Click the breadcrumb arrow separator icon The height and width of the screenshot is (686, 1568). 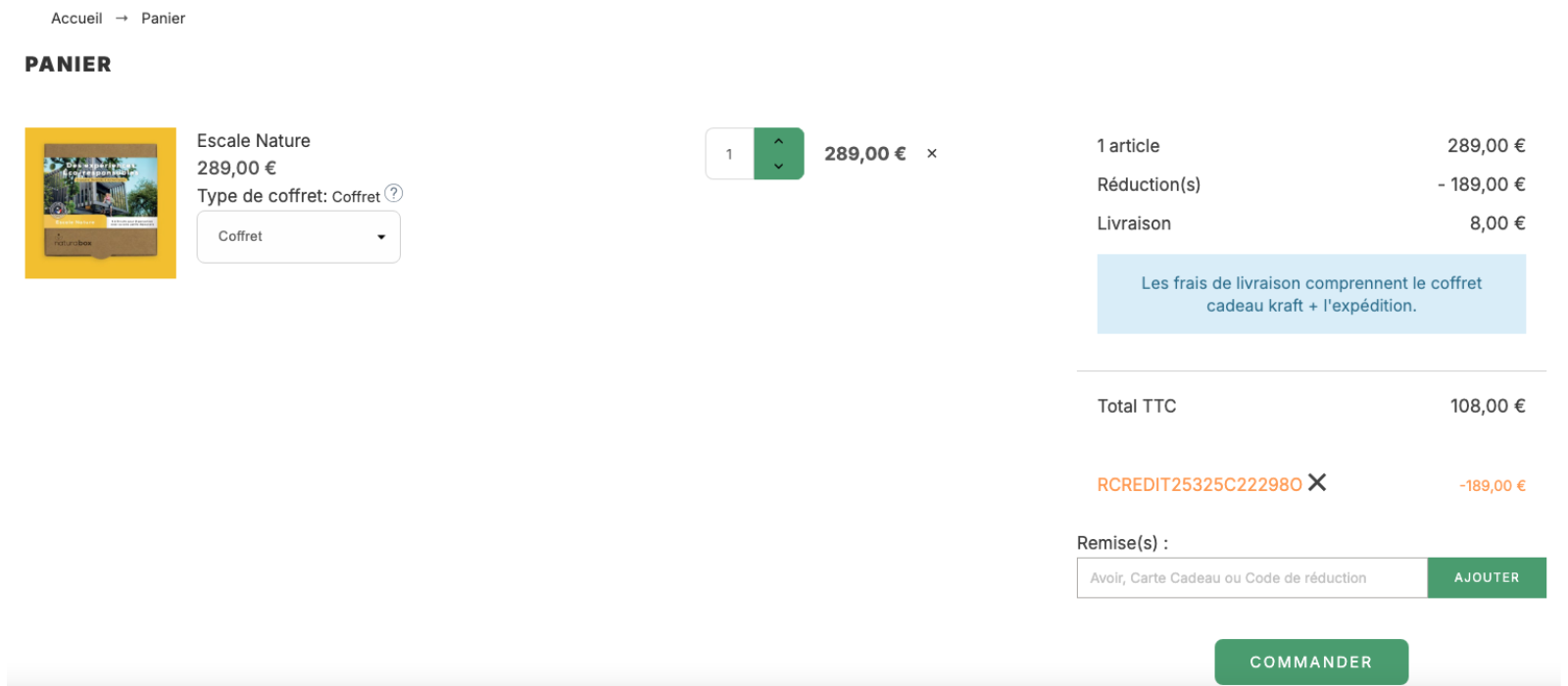122,19
